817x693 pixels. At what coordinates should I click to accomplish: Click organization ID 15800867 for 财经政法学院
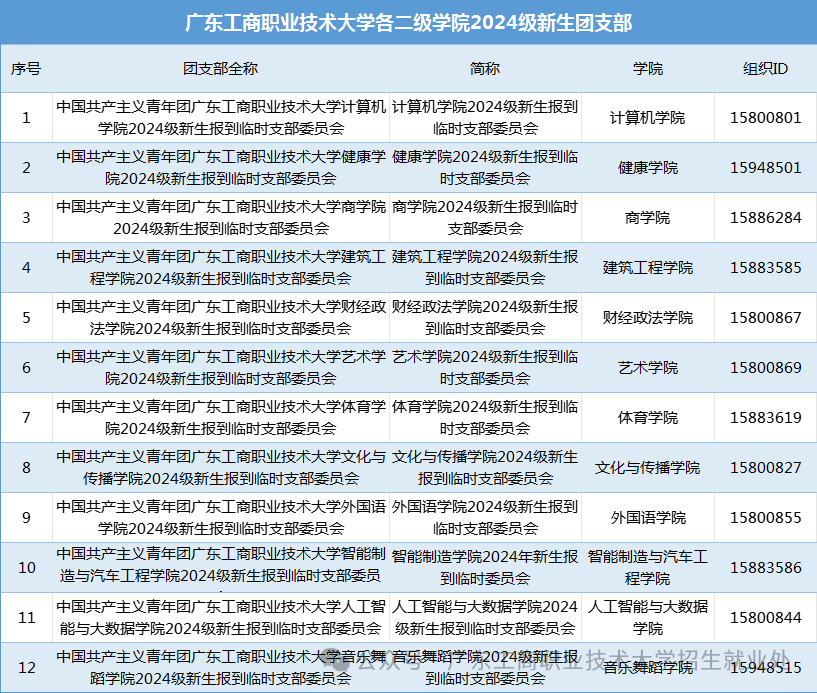coord(764,317)
